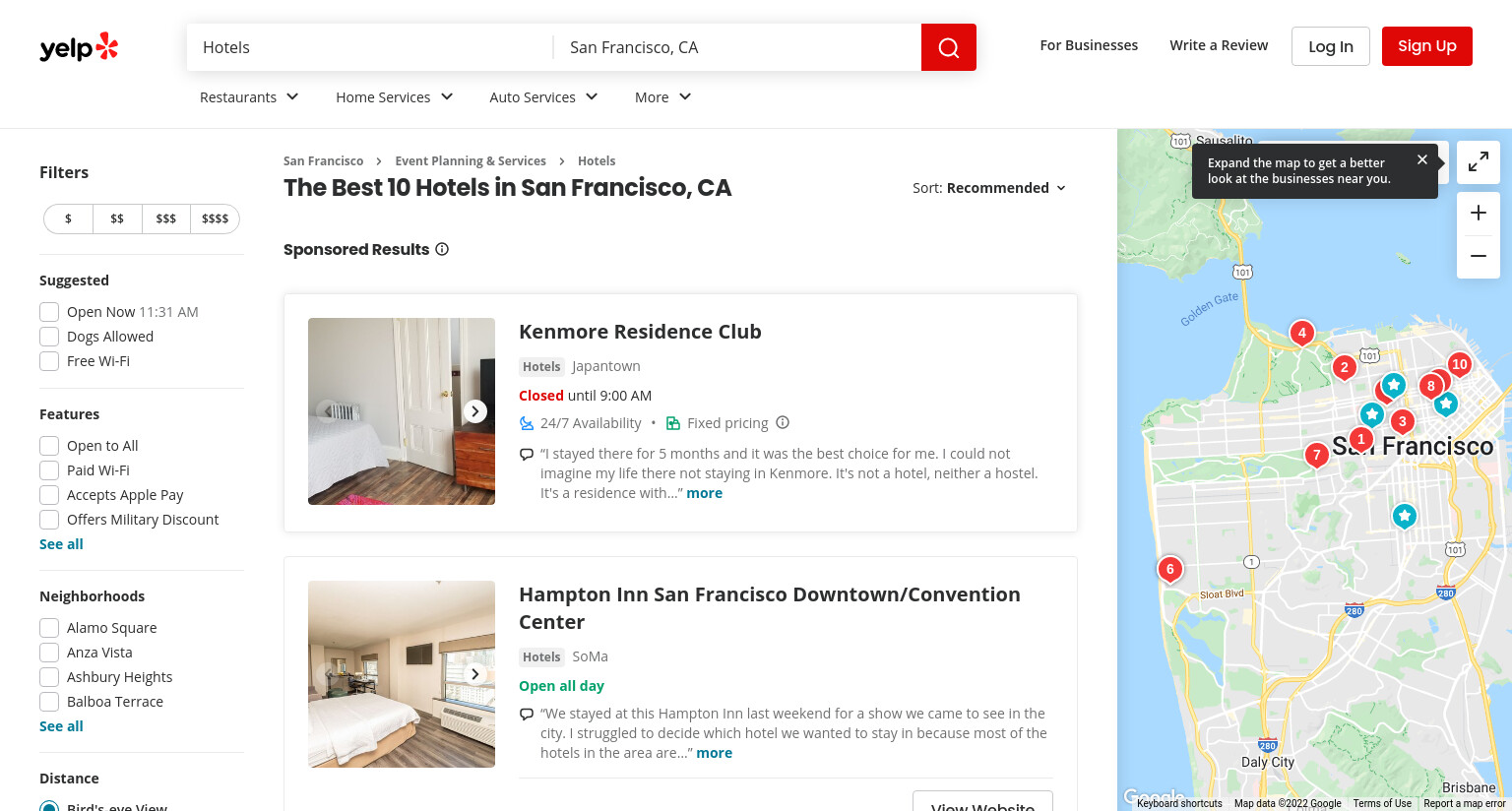Zoom in on the map
The image size is (1512, 811).
coord(1478,213)
